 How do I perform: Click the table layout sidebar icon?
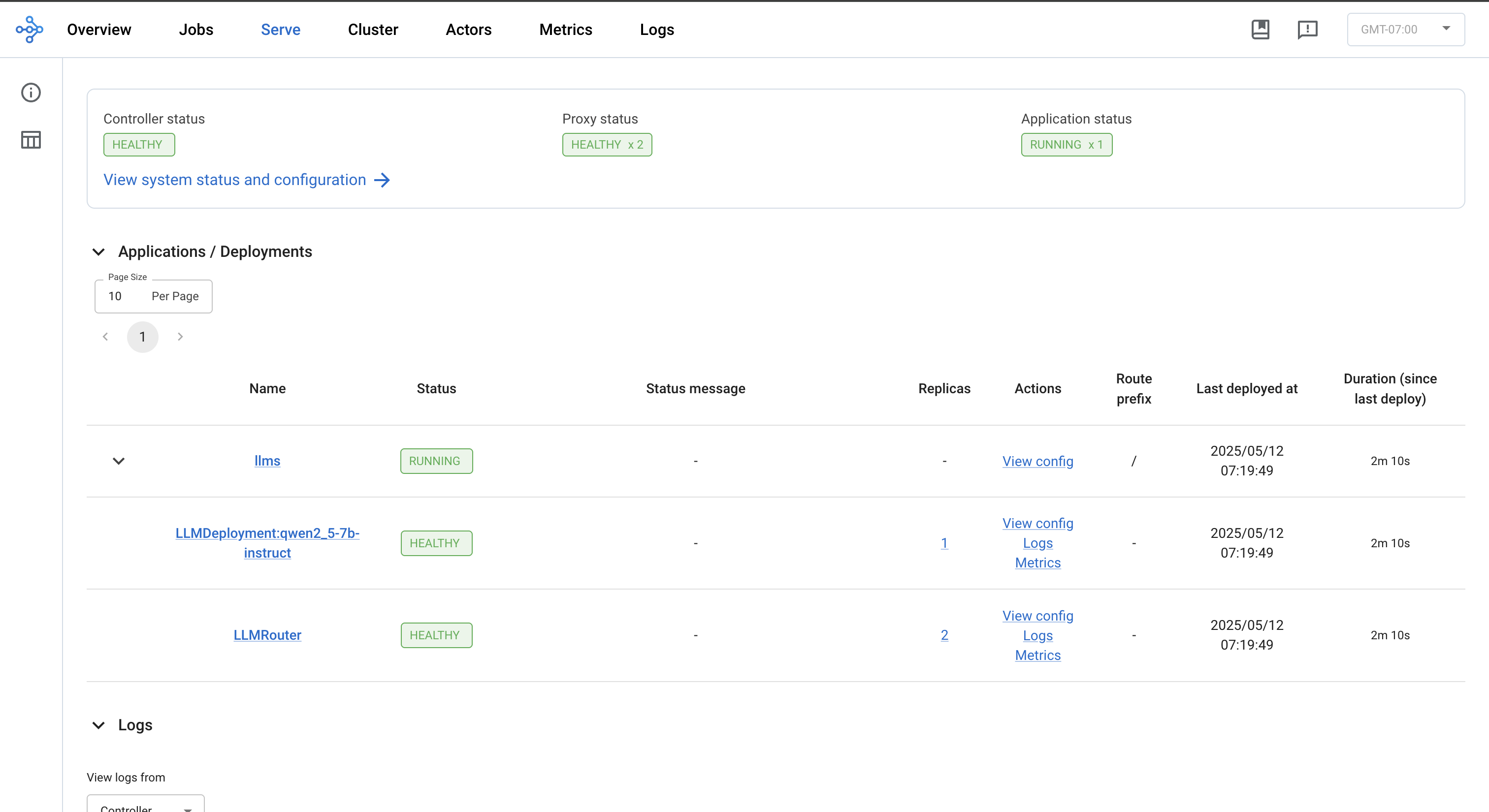coord(31,140)
